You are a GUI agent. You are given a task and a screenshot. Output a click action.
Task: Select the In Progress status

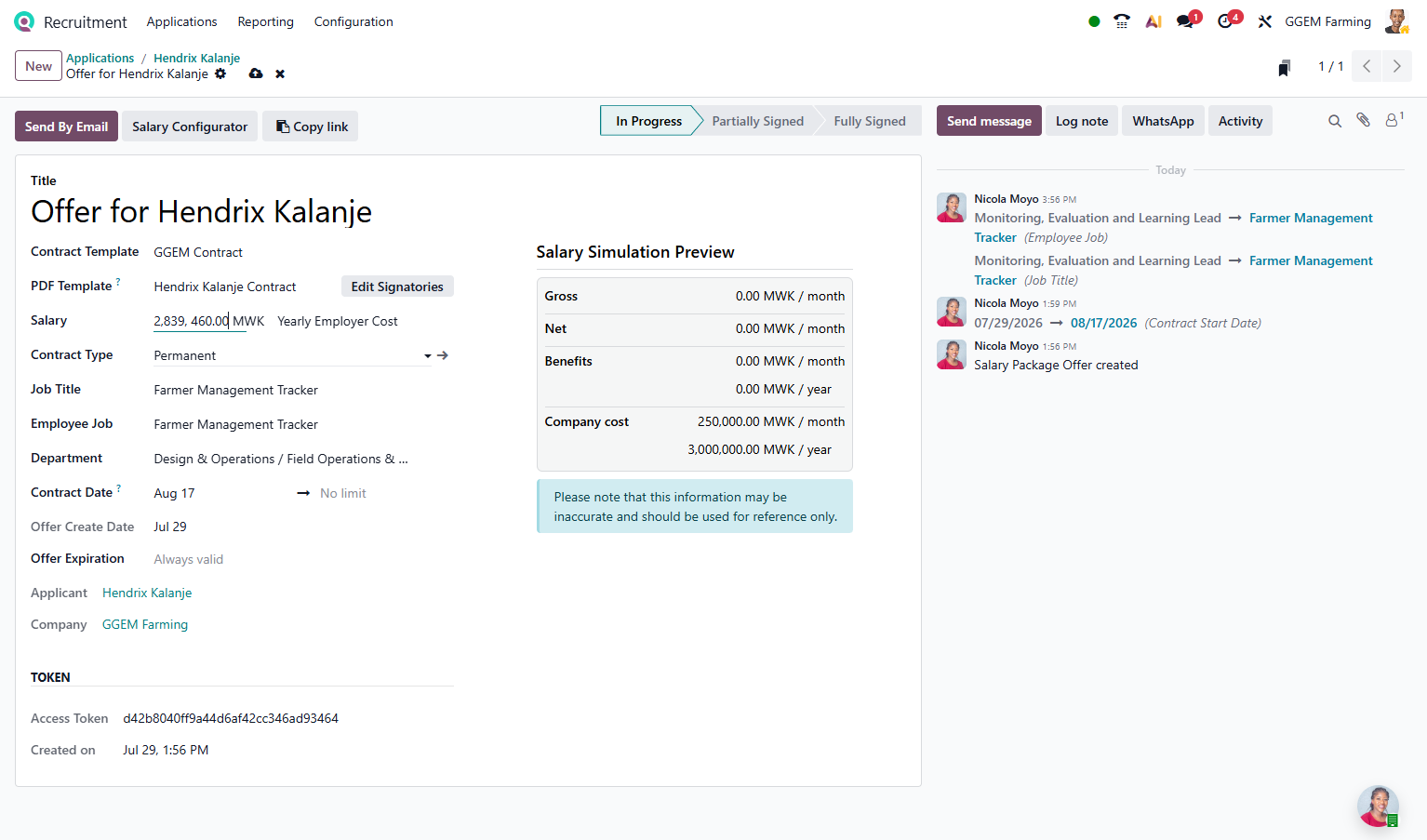648,121
